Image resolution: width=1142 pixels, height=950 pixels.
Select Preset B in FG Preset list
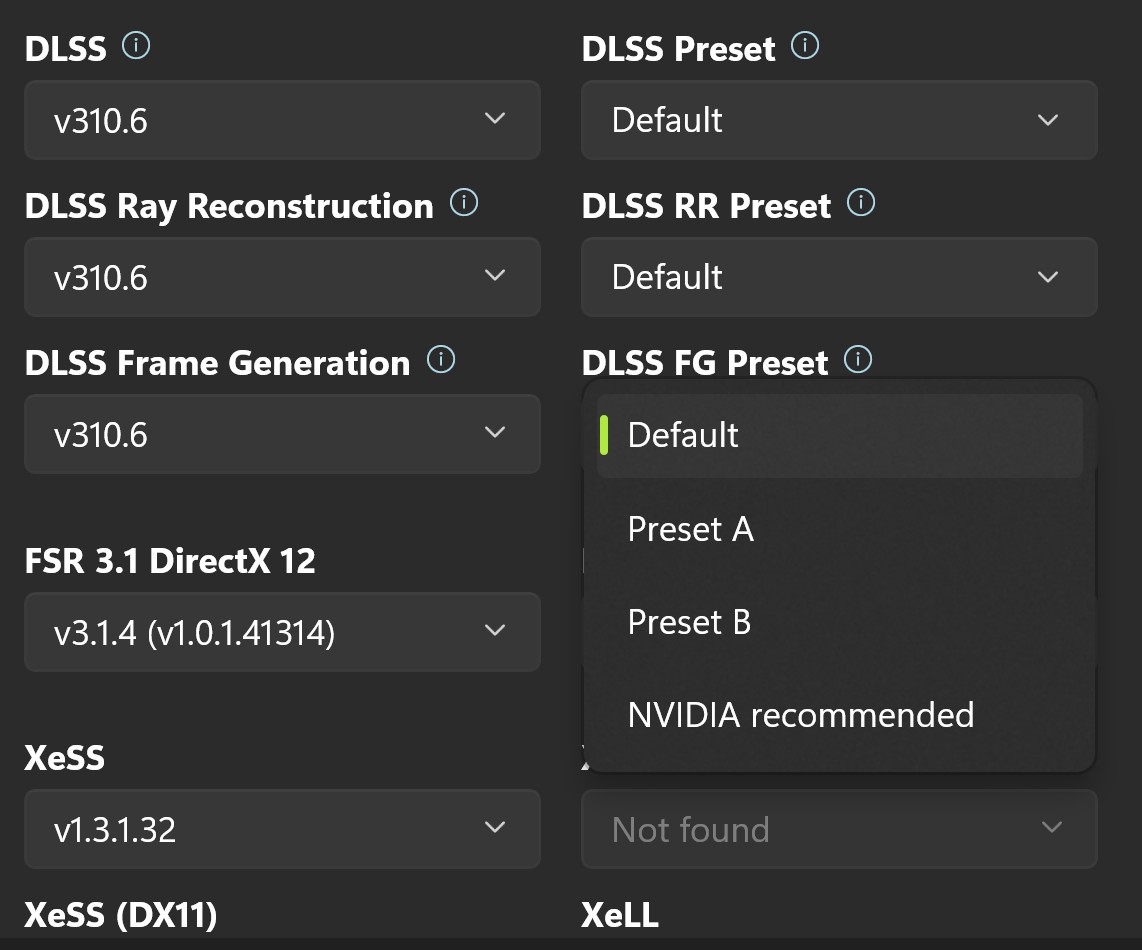pos(840,622)
